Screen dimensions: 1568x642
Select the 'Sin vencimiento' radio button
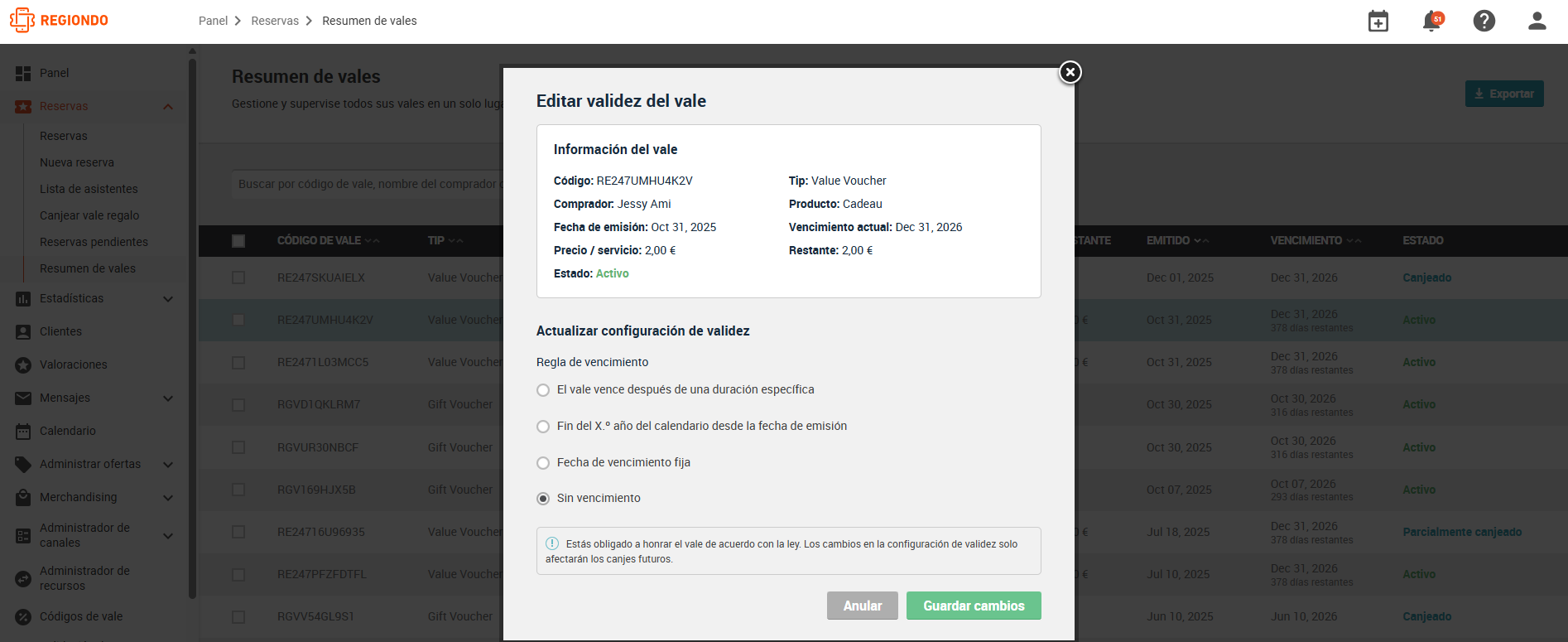[x=543, y=499]
